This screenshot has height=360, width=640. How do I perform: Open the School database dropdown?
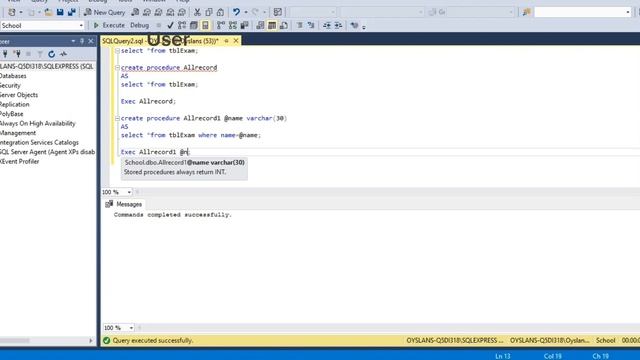(x=81, y=25)
